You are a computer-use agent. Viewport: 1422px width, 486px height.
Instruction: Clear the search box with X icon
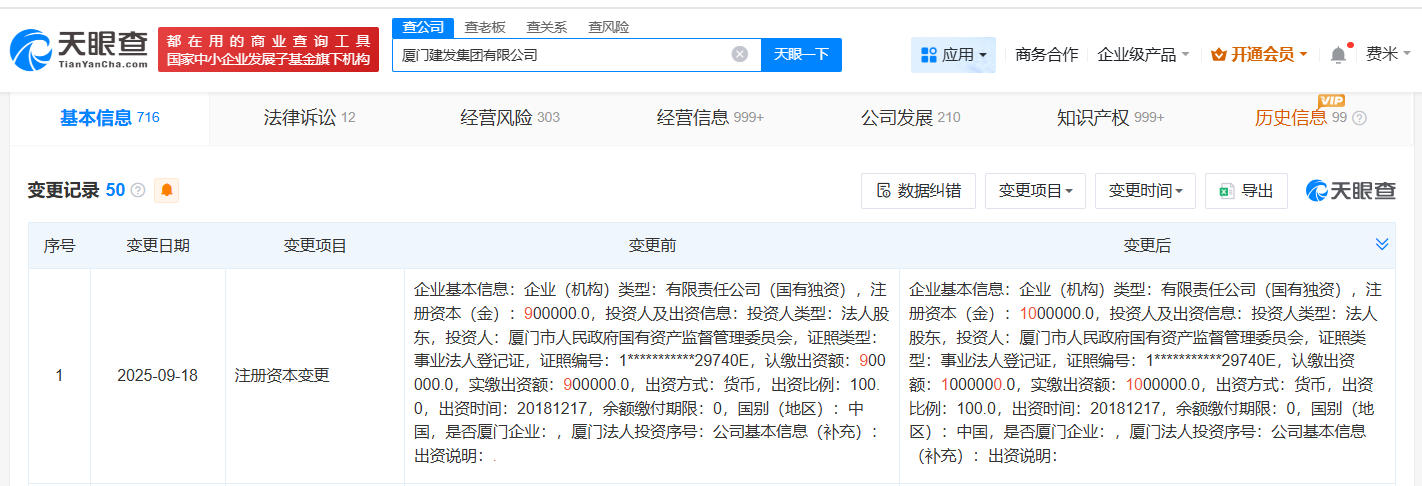coord(739,54)
